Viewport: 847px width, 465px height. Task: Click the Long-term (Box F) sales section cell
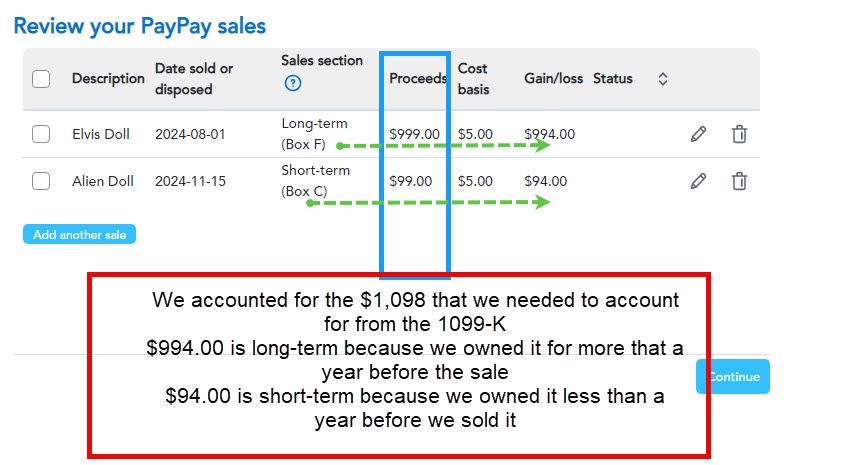click(314, 134)
